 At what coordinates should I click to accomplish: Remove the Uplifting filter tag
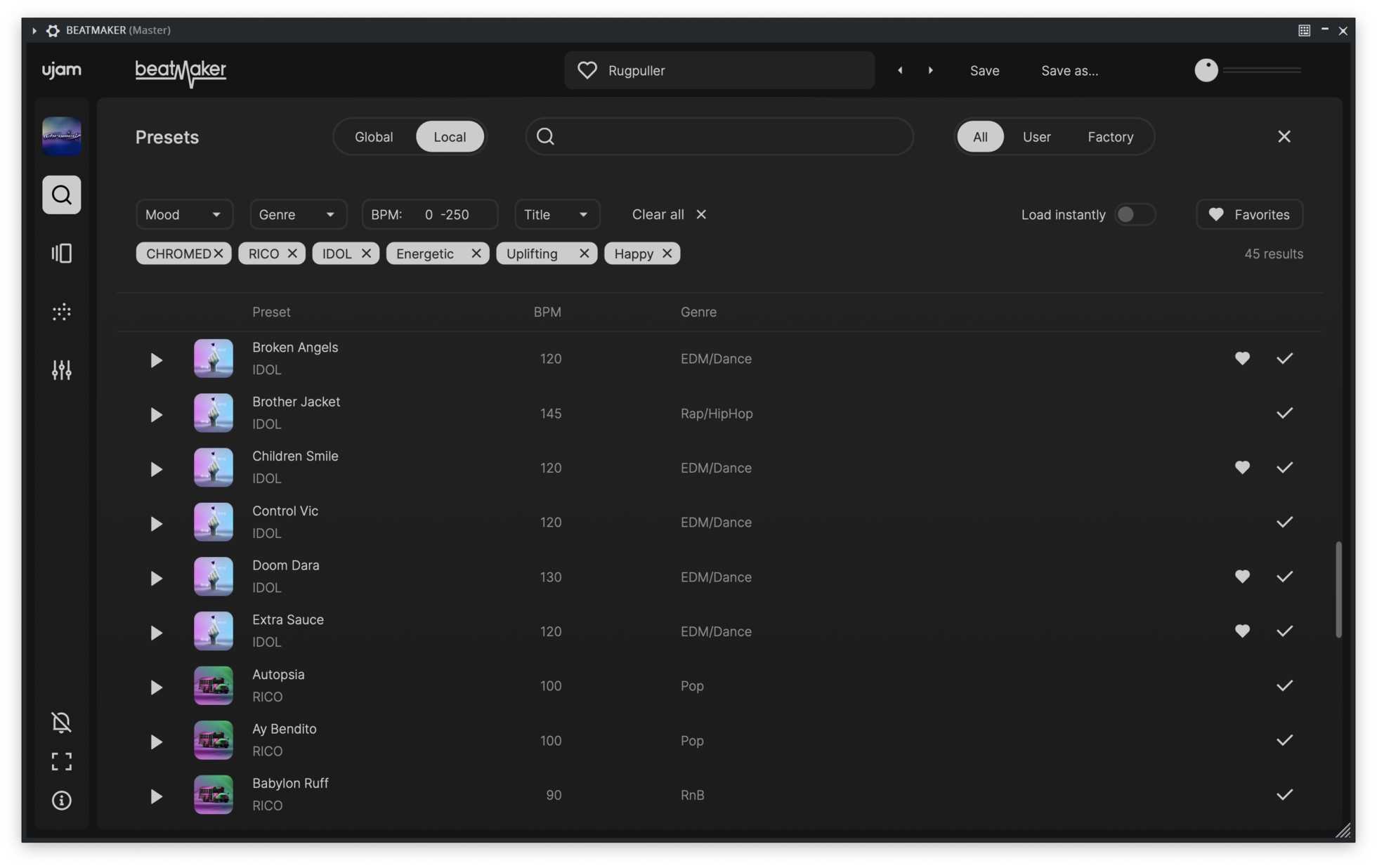click(584, 254)
